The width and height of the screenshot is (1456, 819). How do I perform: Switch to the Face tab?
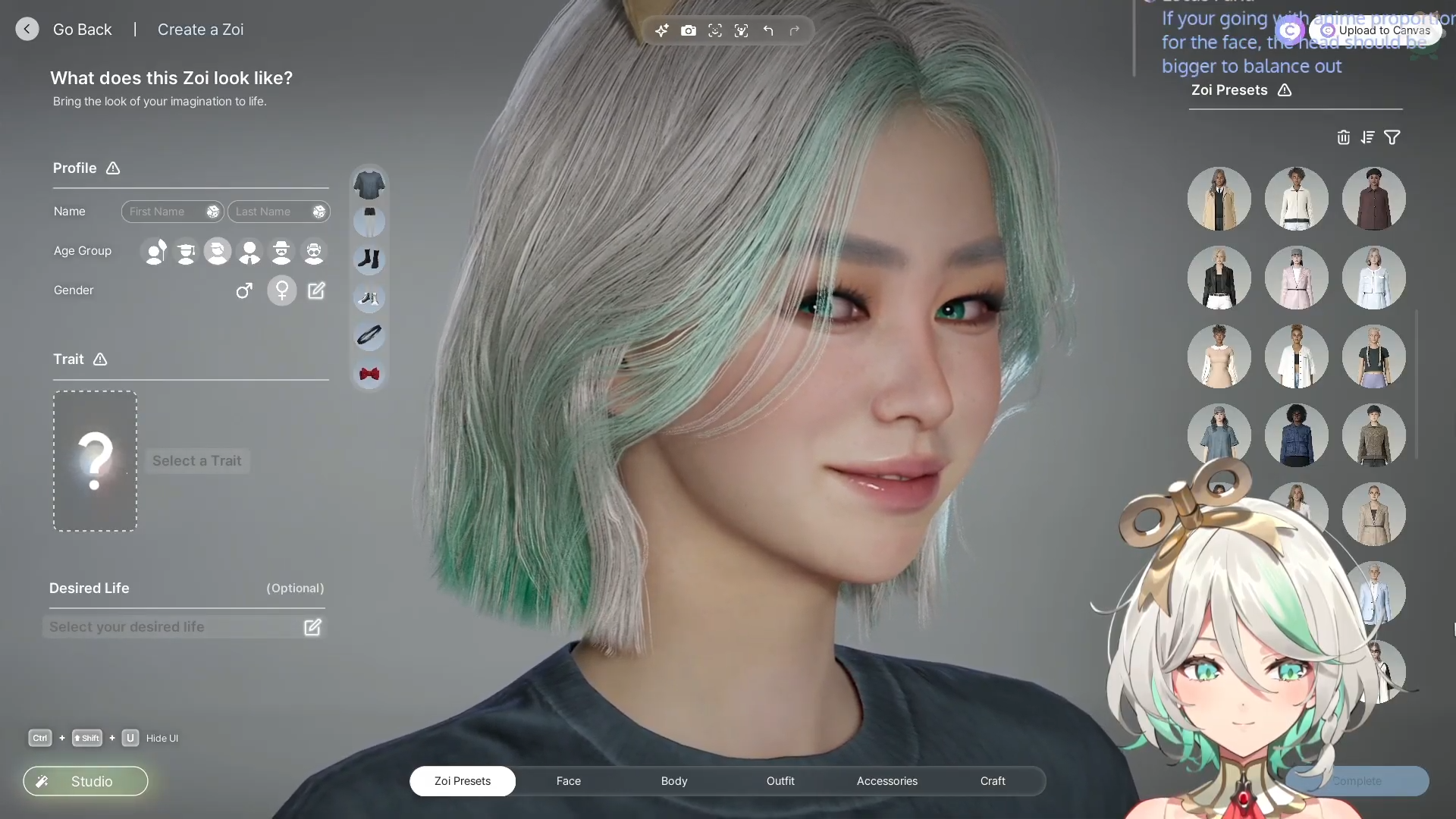(568, 781)
